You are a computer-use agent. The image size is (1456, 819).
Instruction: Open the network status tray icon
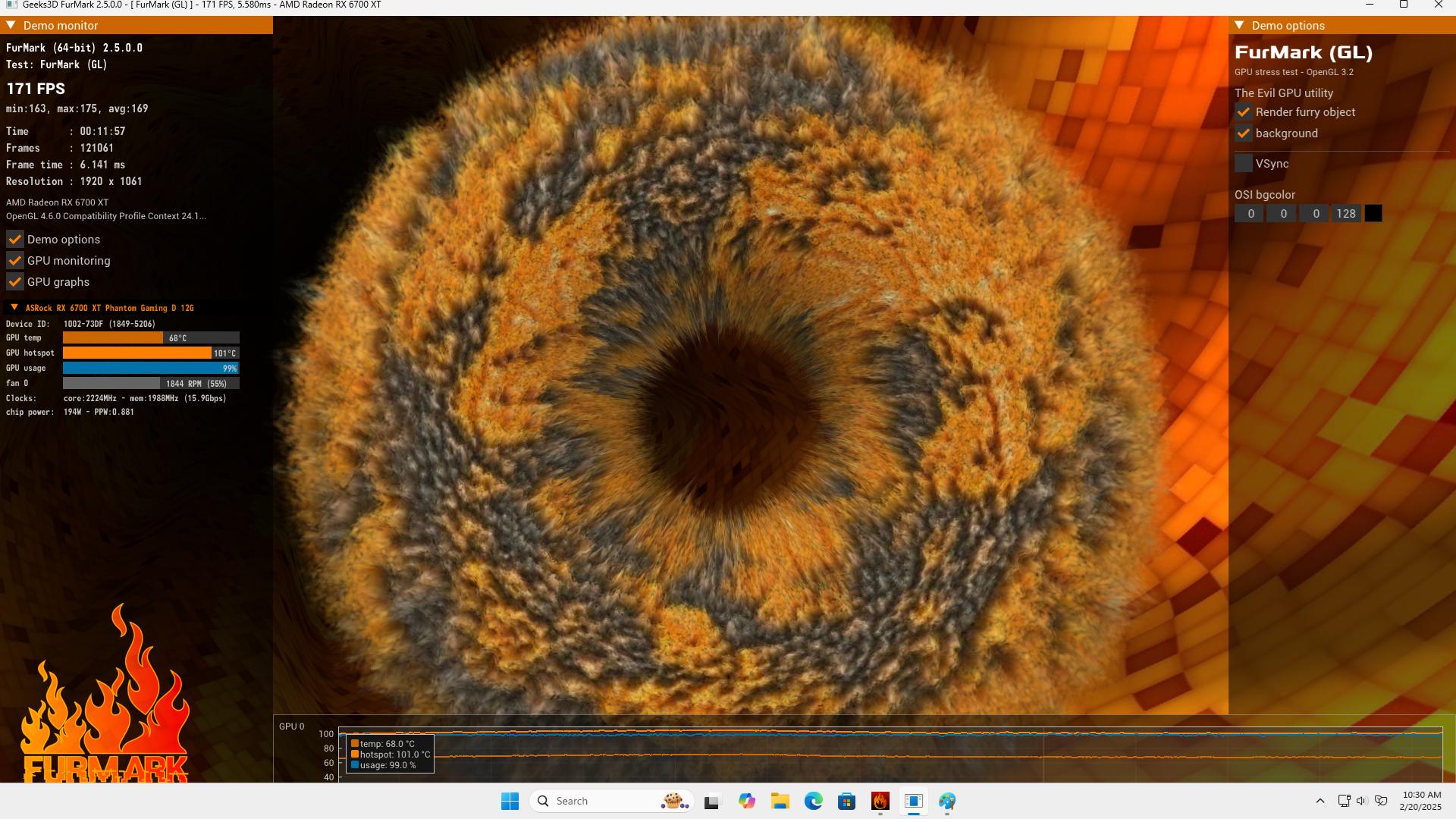pyautogui.click(x=1344, y=801)
